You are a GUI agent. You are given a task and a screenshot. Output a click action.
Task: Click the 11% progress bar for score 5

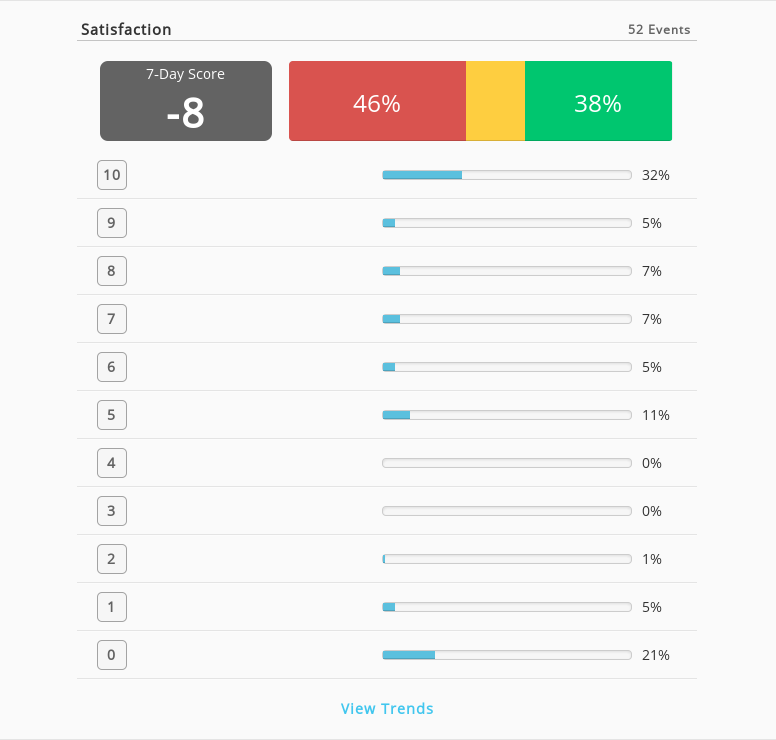click(x=507, y=415)
